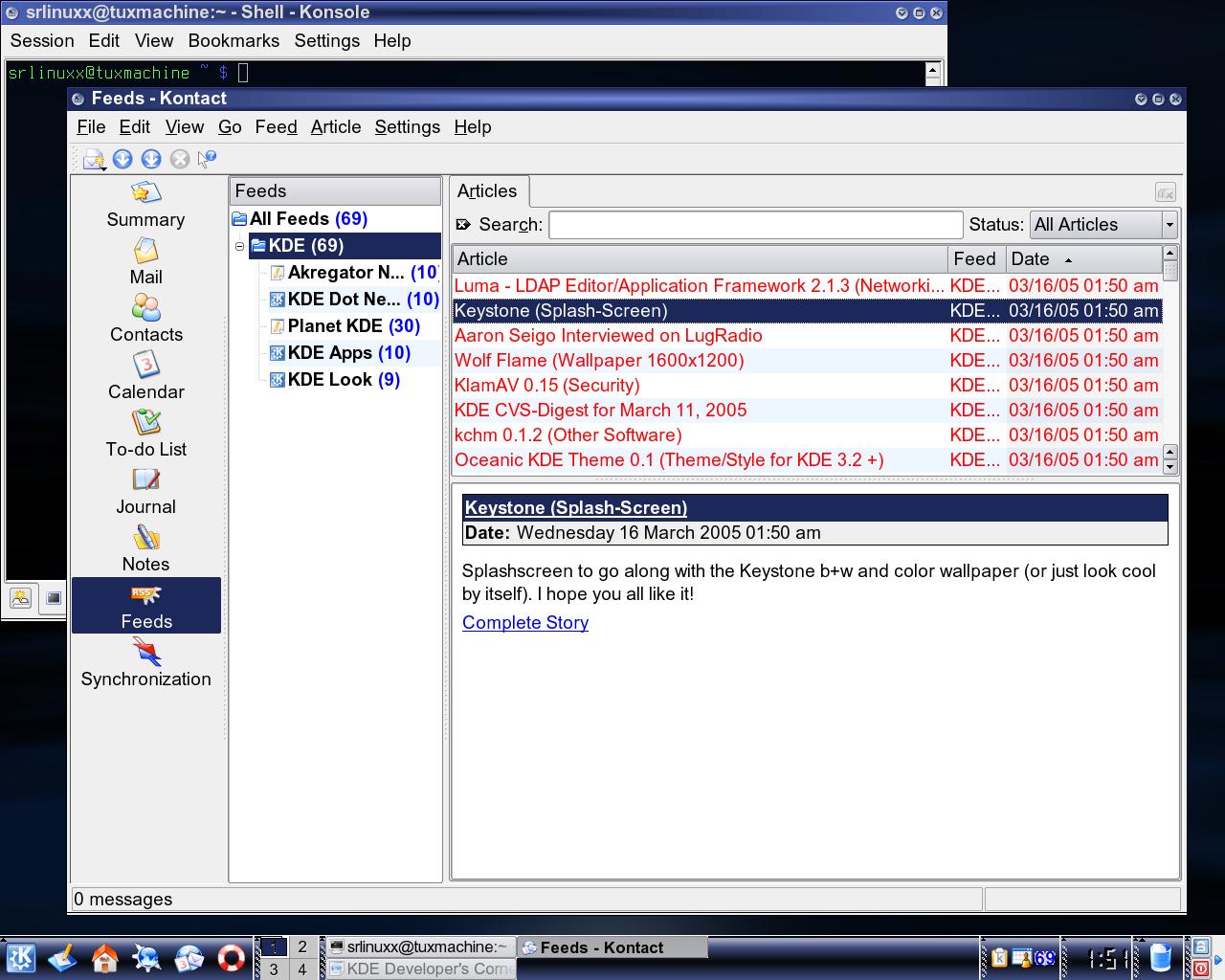Open the Settings menu in Kontact
Image resolution: width=1225 pixels, height=980 pixels.
pos(407,127)
